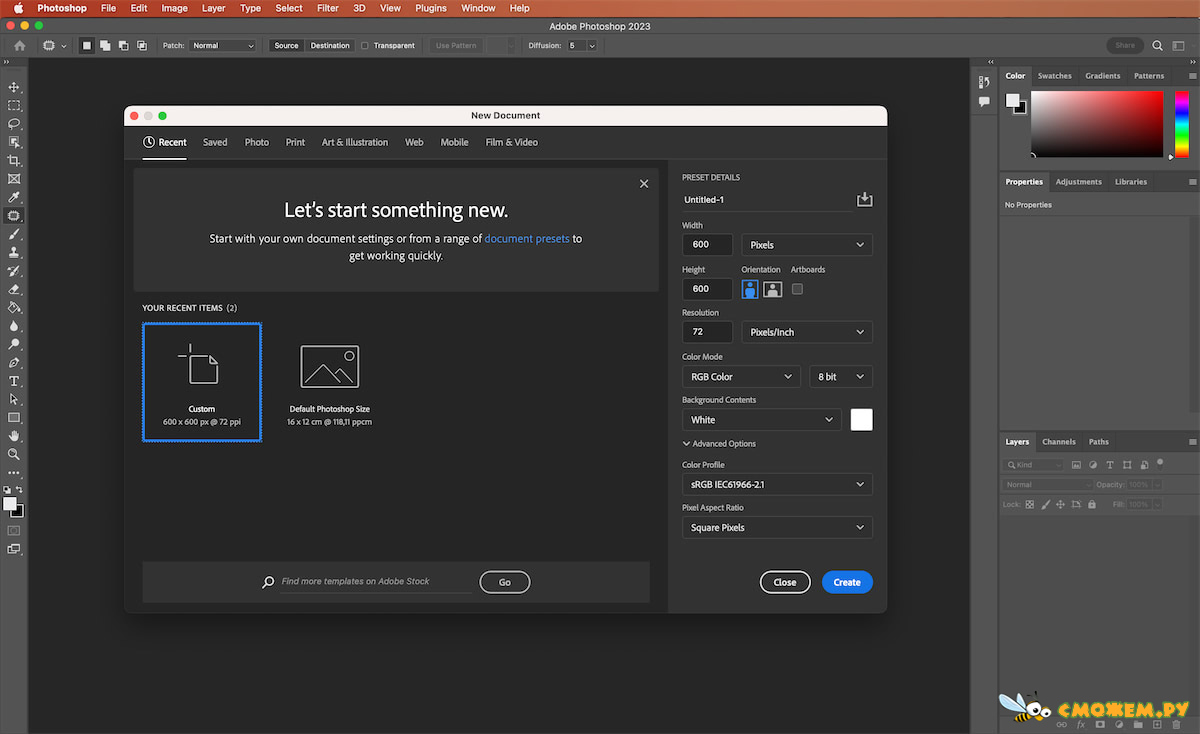Dismiss the start banner with X
Image resolution: width=1200 pixels, height=734 pixels.
pyautogui.click(x=644, y=184)
